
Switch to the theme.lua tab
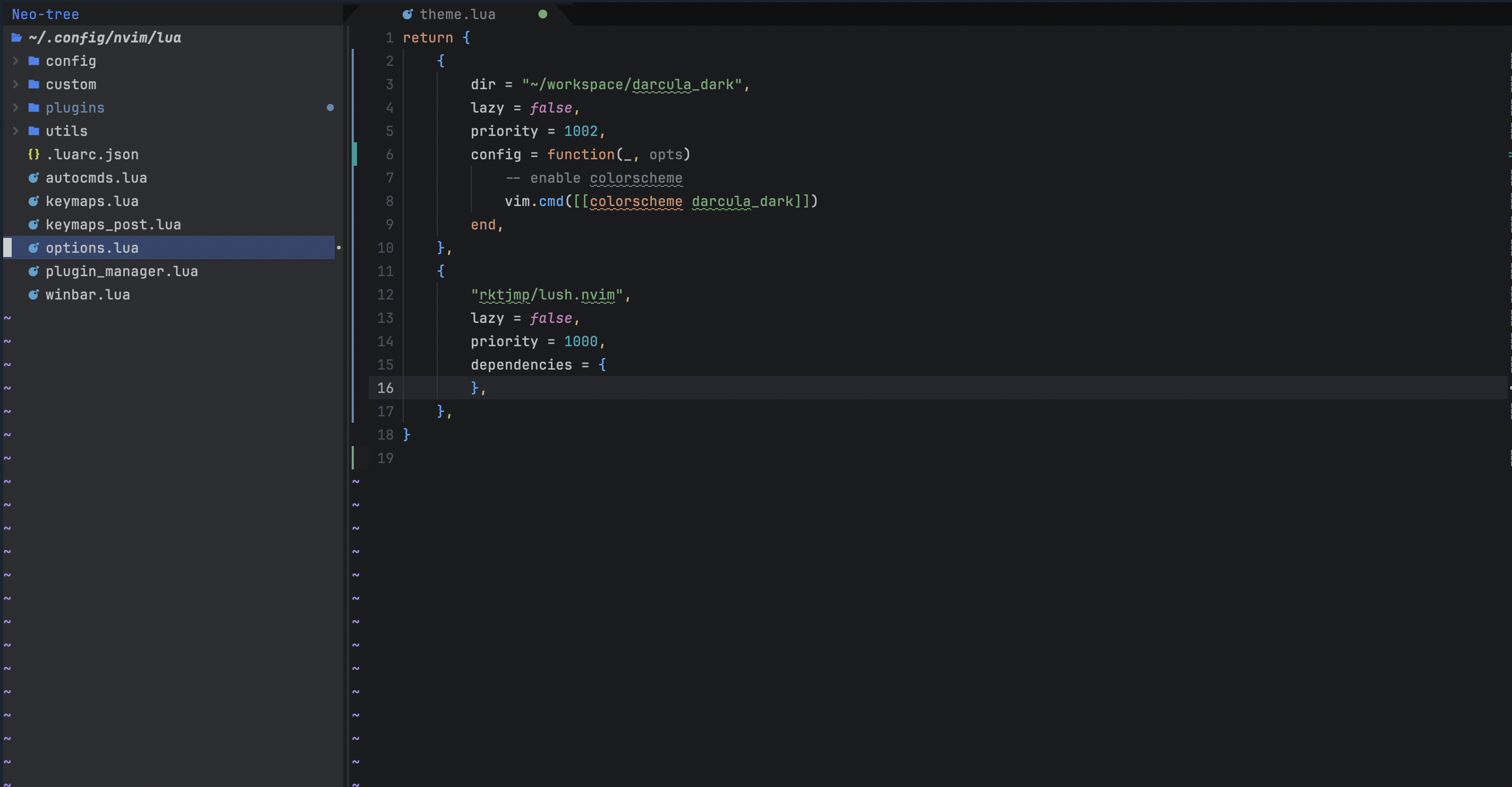457,14
